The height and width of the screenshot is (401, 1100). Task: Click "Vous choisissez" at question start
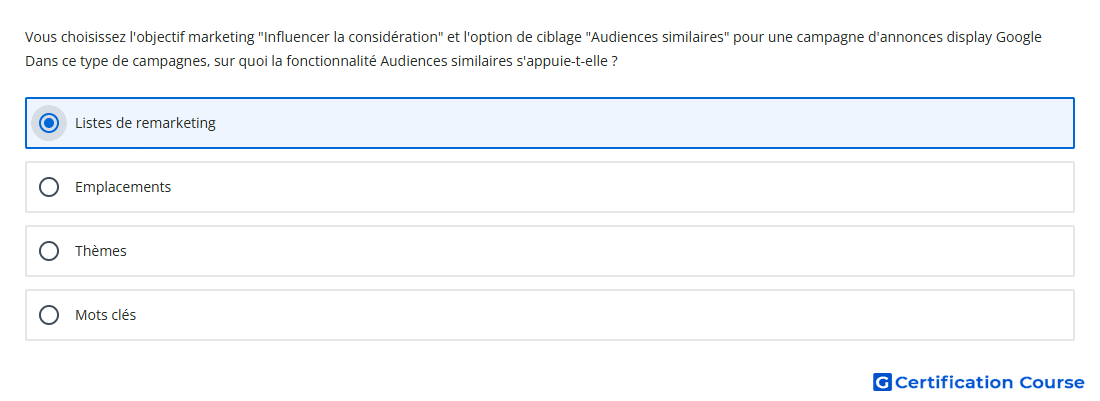tap(76, 37)
